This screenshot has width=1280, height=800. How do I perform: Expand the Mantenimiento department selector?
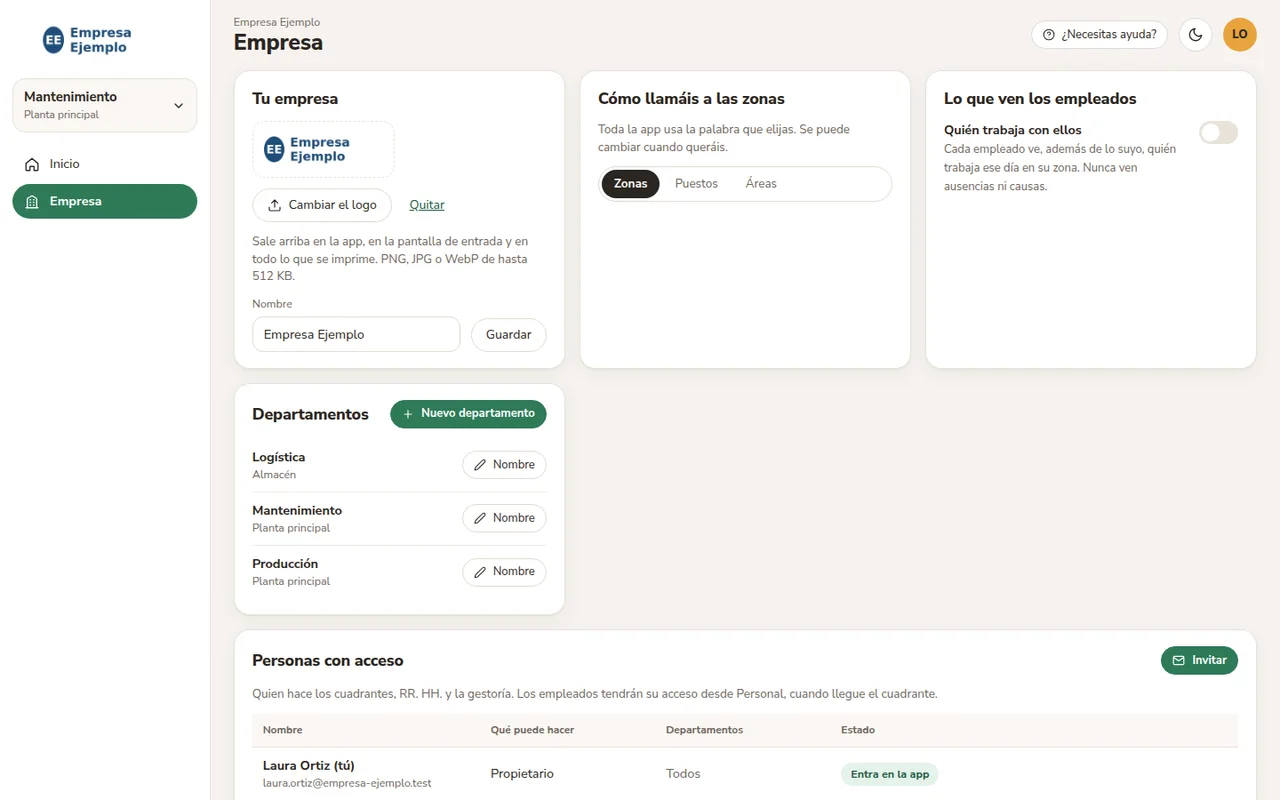105,105
